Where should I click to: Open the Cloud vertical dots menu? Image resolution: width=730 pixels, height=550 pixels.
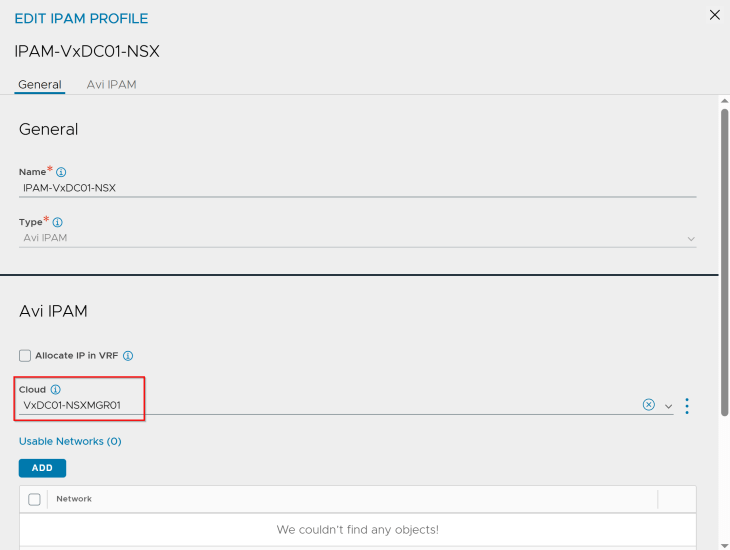coord(687,405)
